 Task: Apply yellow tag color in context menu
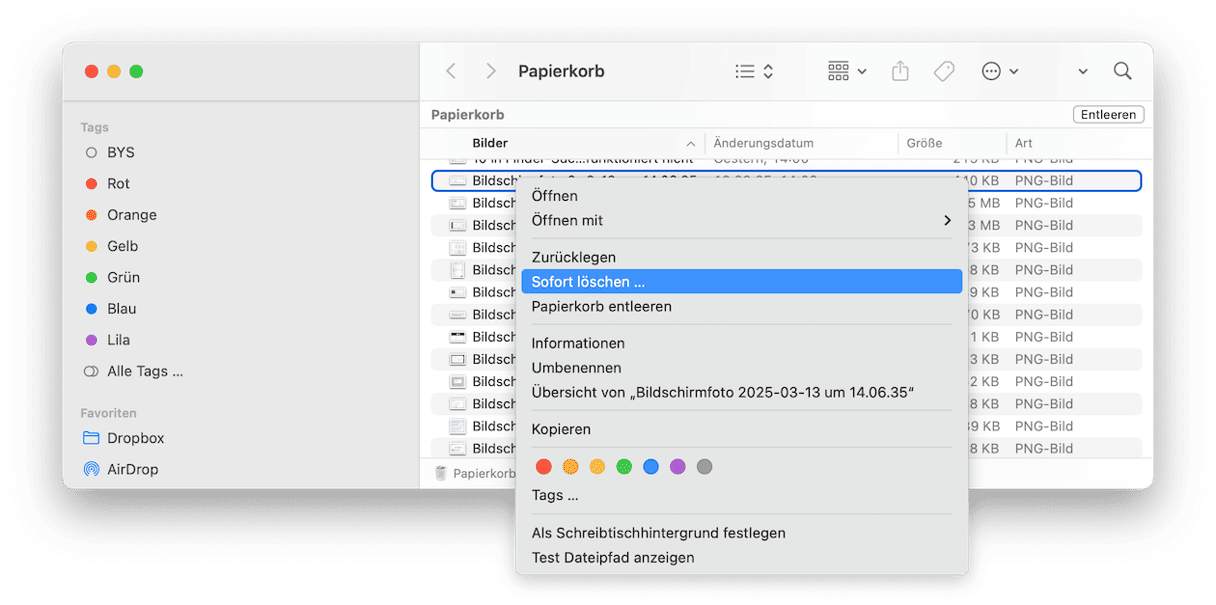tap(598, 466)
